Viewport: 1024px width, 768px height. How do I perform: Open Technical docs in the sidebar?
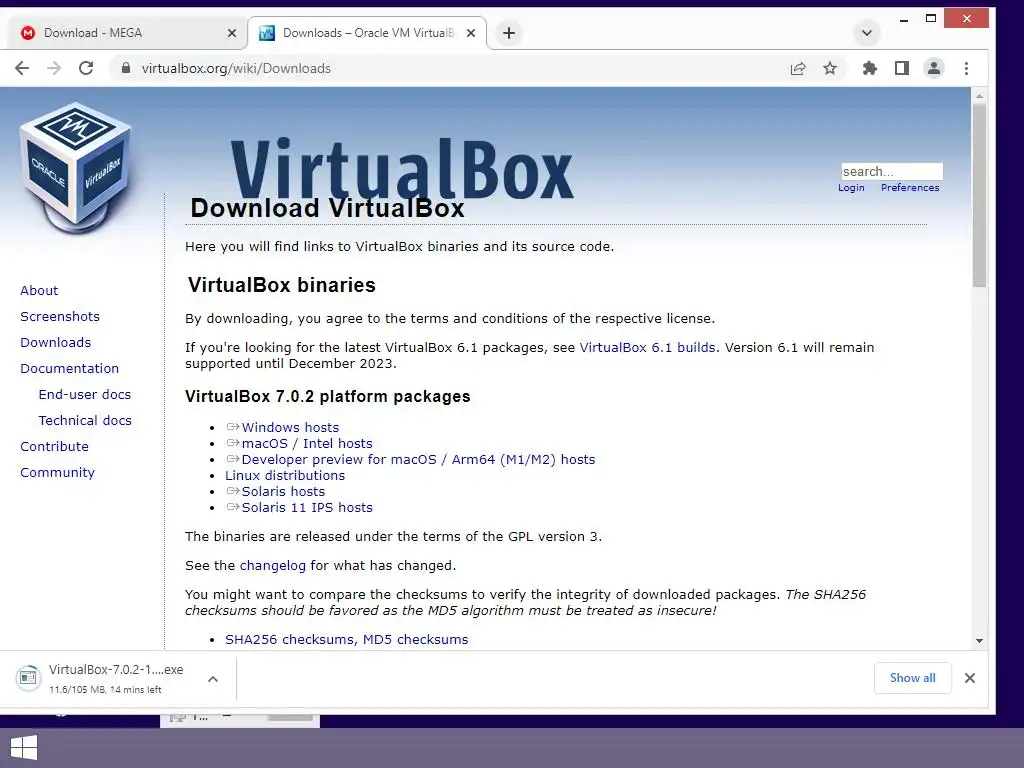85,421
